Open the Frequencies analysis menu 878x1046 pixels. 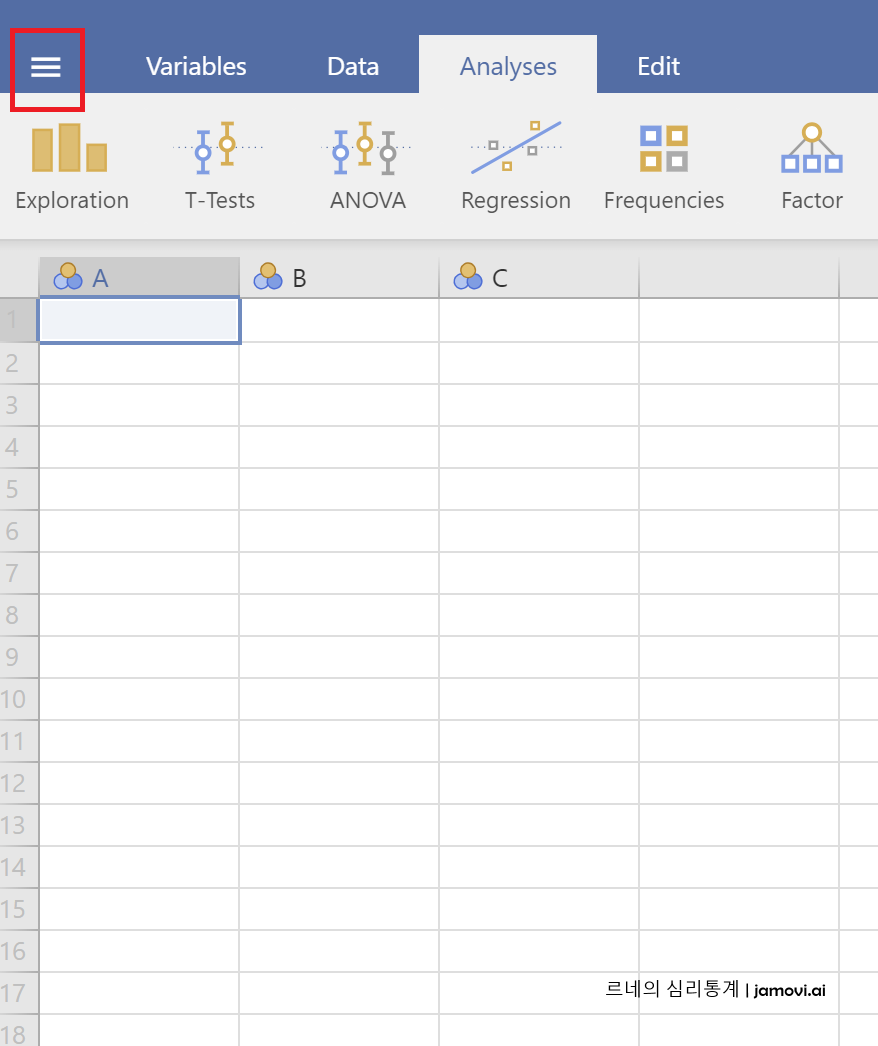664,167
